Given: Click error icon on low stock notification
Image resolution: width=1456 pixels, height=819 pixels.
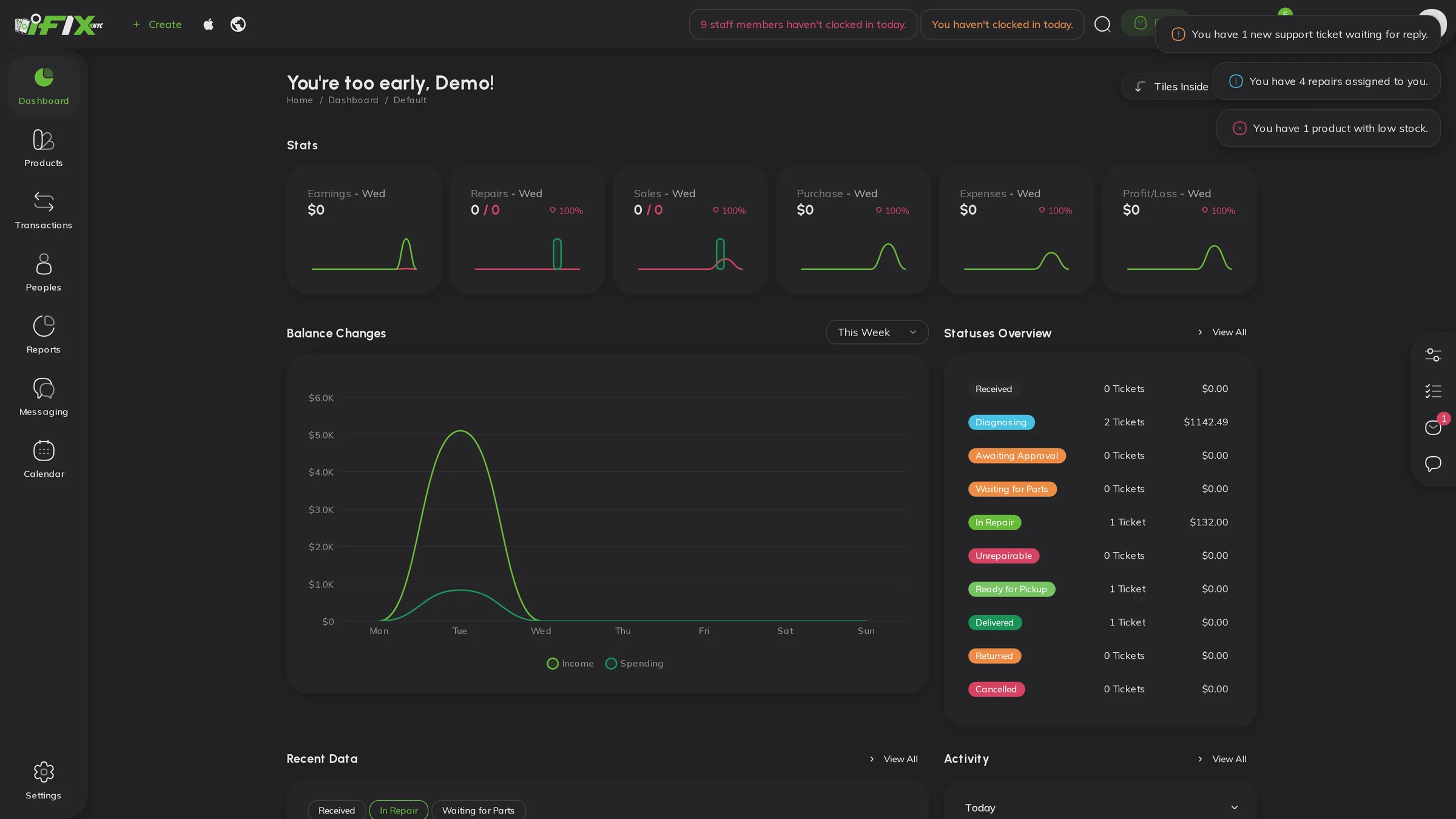Looking at the screenshot, I should [1239, 129].
